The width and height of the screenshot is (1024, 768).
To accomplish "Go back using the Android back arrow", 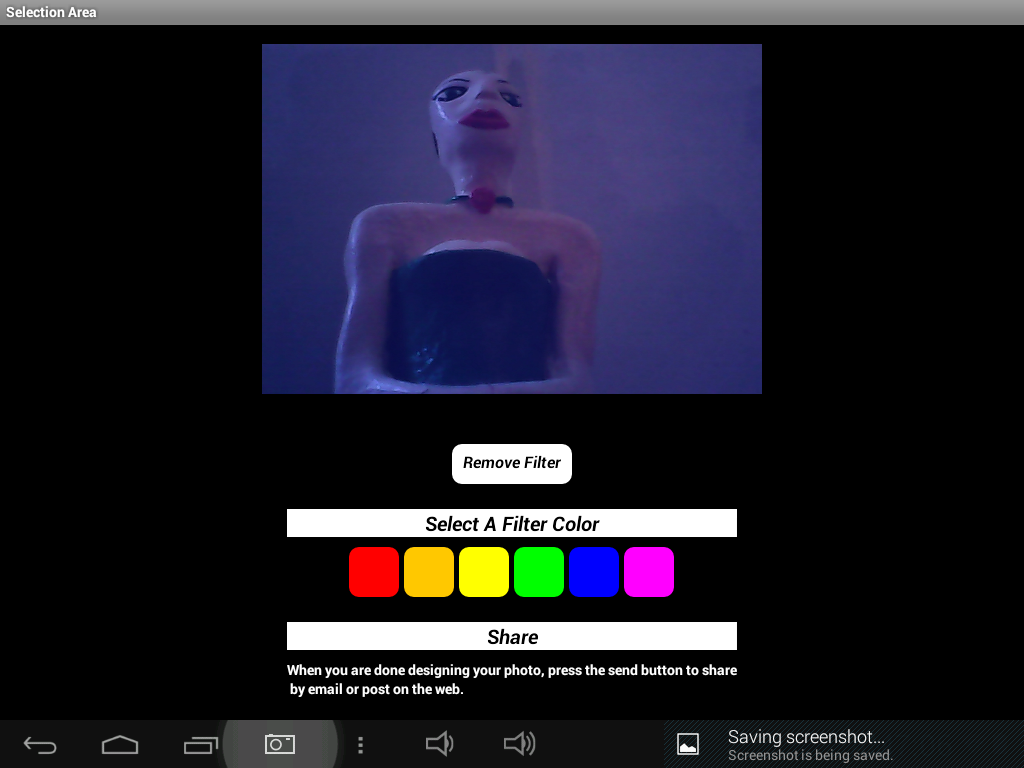I will 40,744.
